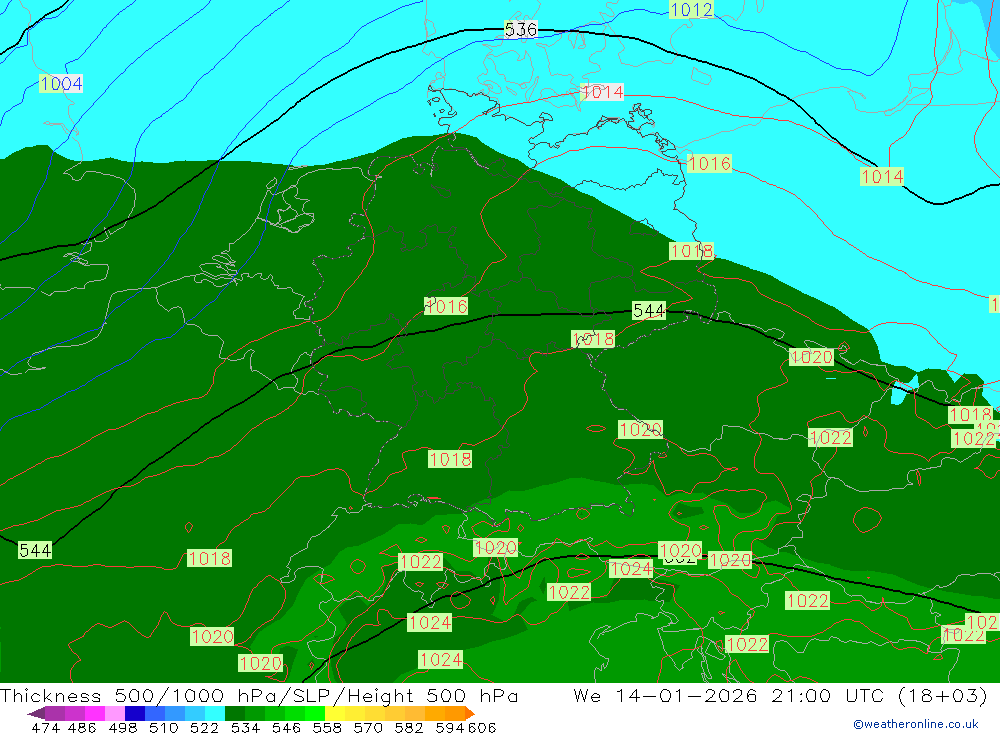Click the dark green legend swatch

coord(235,713)
